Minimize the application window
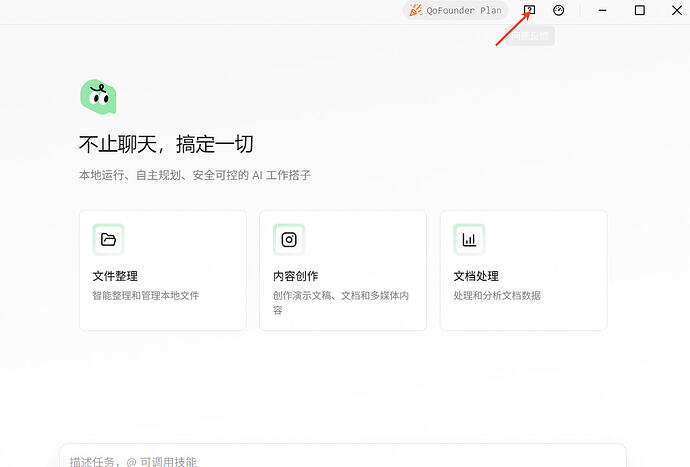Viewport: 690px width, 467px height. tap(602, 10)
